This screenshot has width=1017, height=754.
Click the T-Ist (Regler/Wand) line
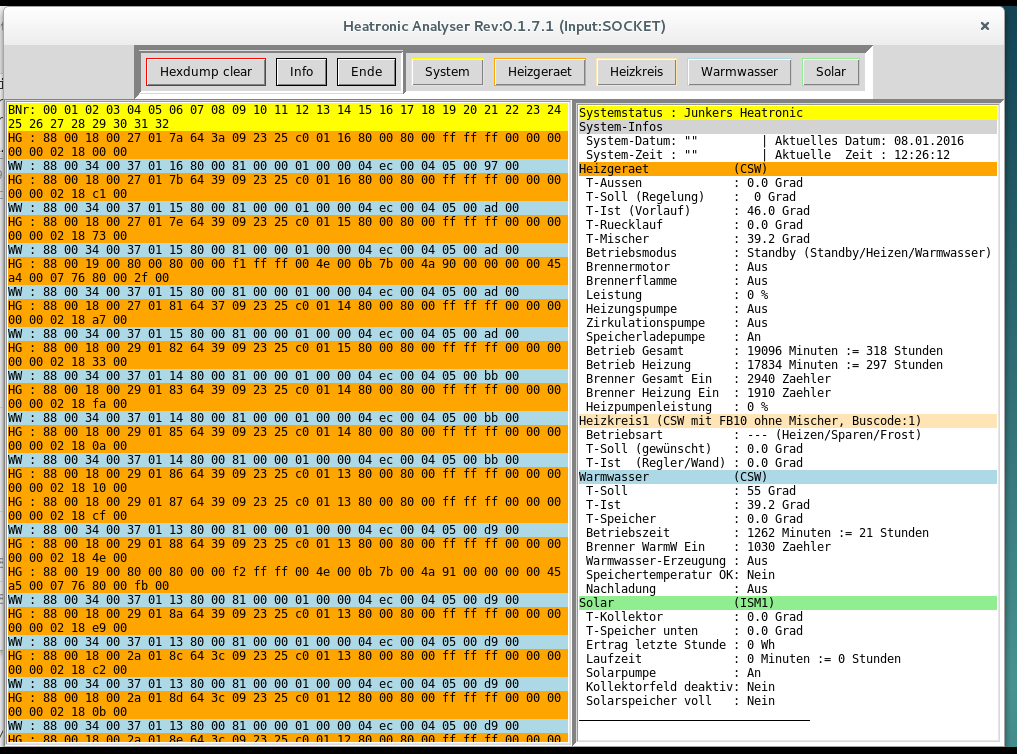[x=694, y=463]
